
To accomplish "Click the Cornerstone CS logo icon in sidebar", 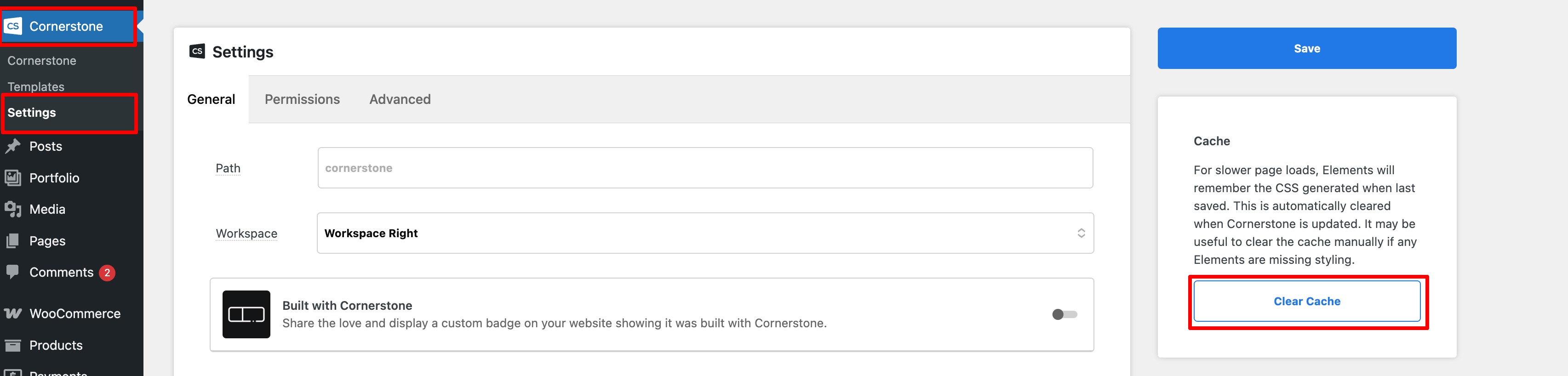I will click(x=13, y=26).
